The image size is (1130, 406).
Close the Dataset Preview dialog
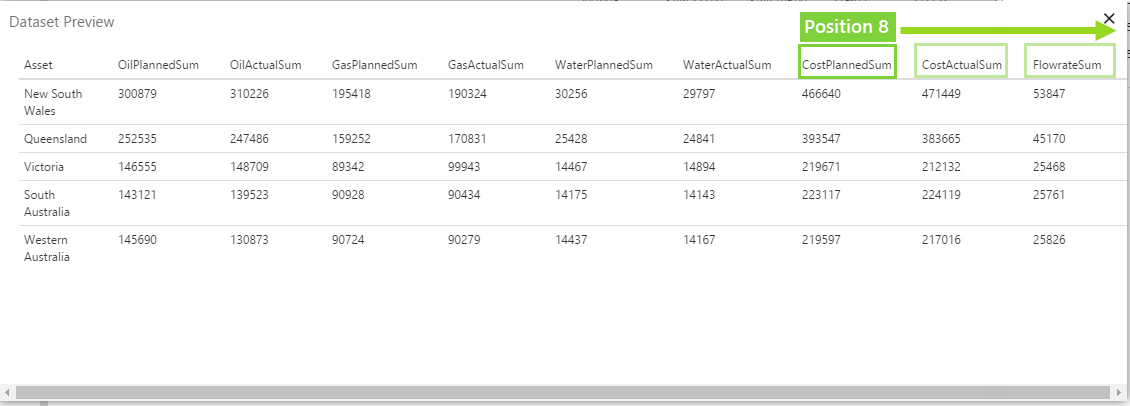click(1109, 18)
